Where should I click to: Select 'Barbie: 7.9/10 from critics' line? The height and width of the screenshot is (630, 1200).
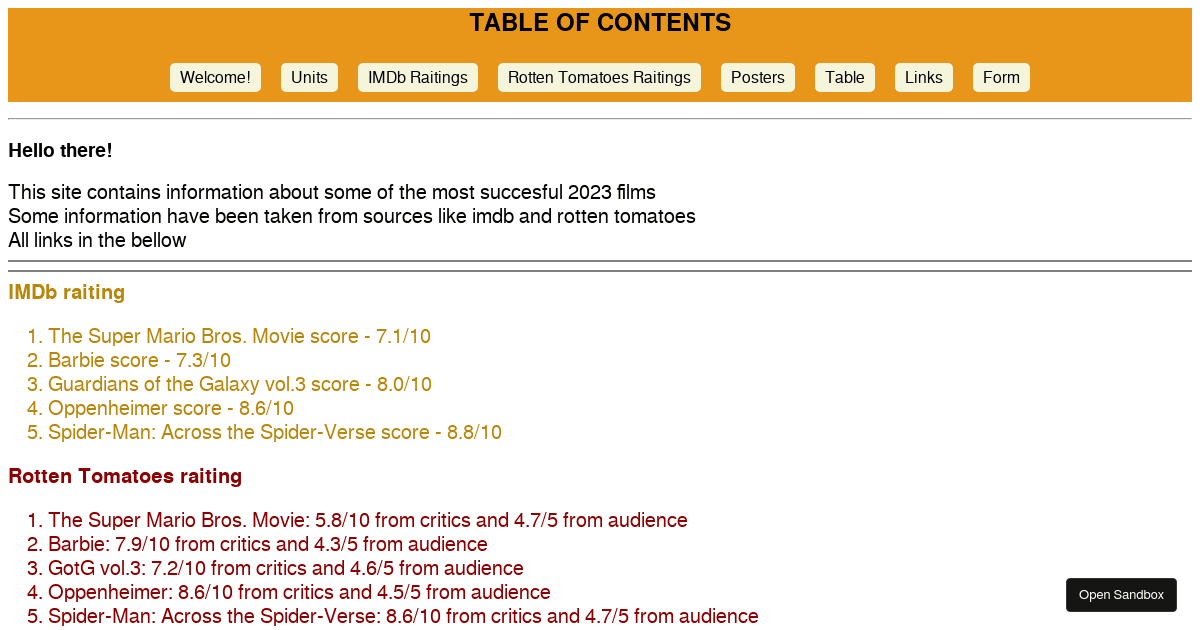(x=268, y=544)
